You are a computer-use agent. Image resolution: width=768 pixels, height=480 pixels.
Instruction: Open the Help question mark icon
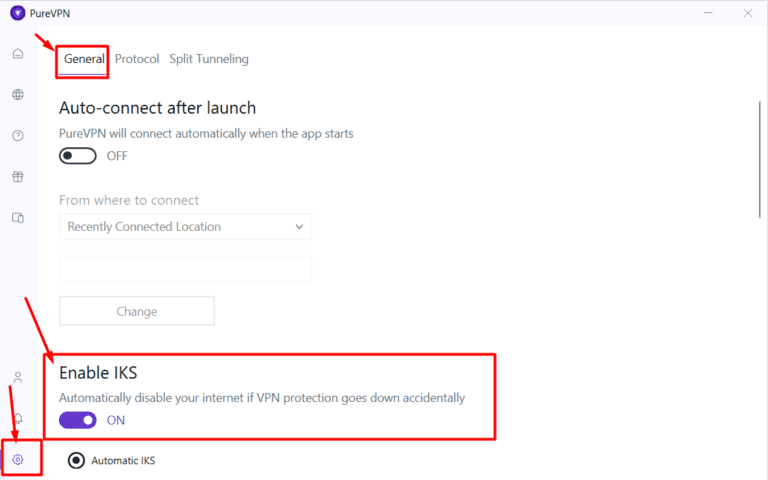18,136
